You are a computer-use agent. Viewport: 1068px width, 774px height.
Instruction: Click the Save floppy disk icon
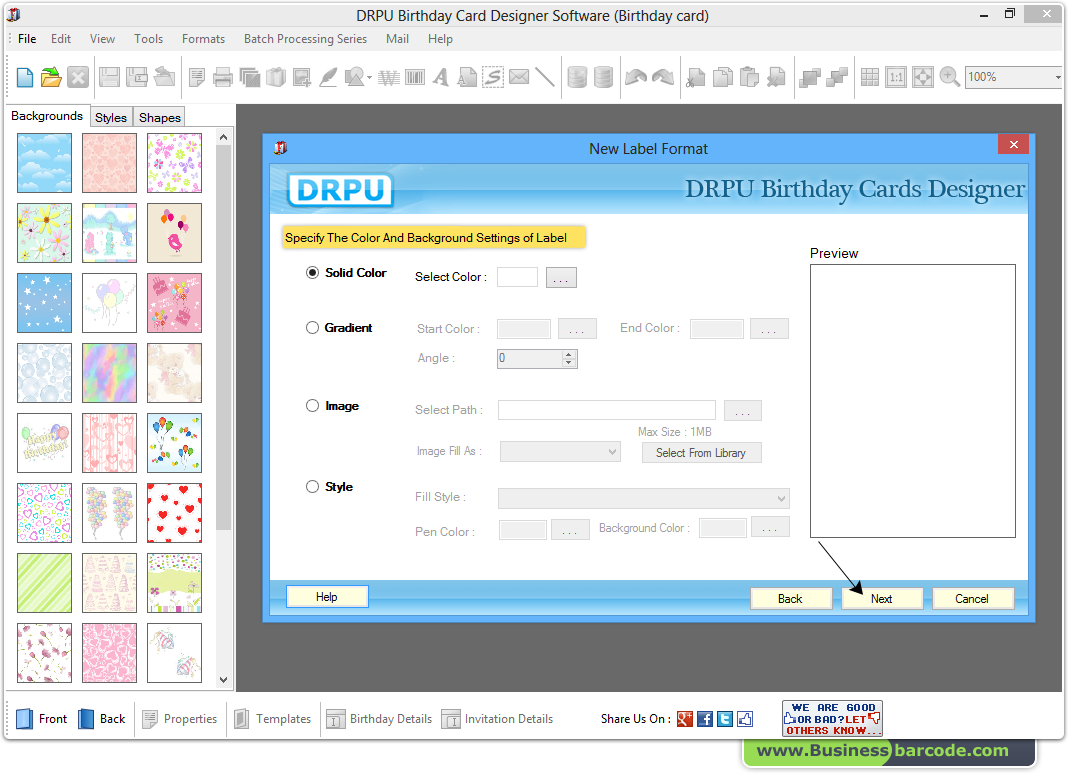pos(109,77)
